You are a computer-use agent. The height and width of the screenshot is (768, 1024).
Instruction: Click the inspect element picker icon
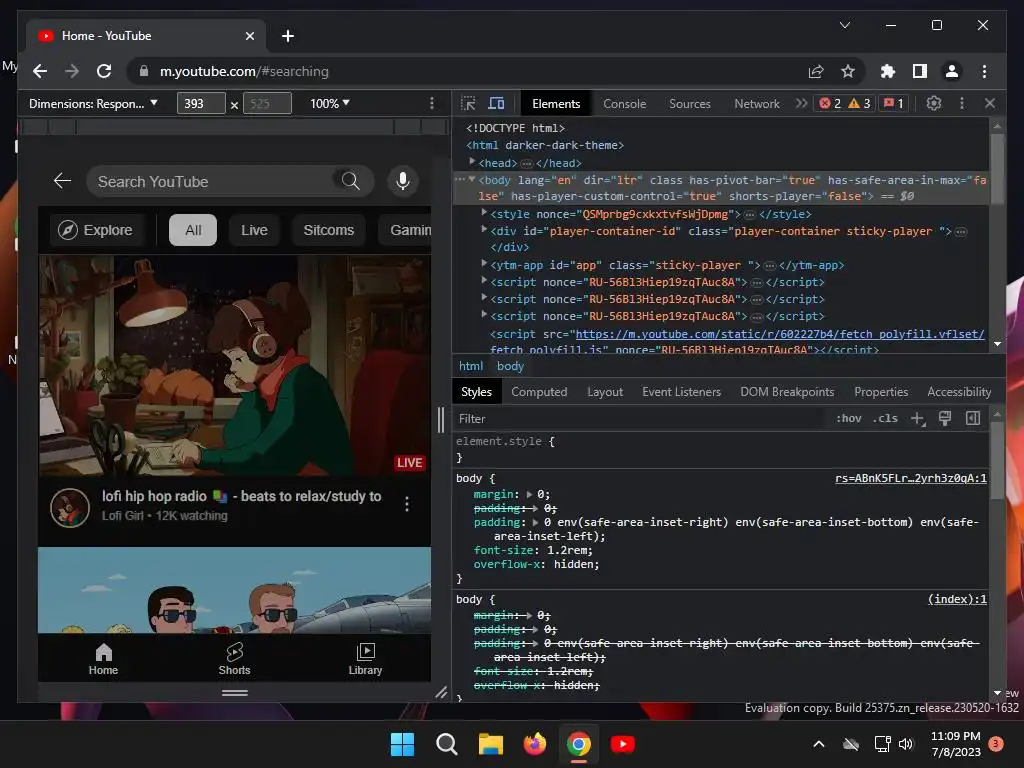468,103
